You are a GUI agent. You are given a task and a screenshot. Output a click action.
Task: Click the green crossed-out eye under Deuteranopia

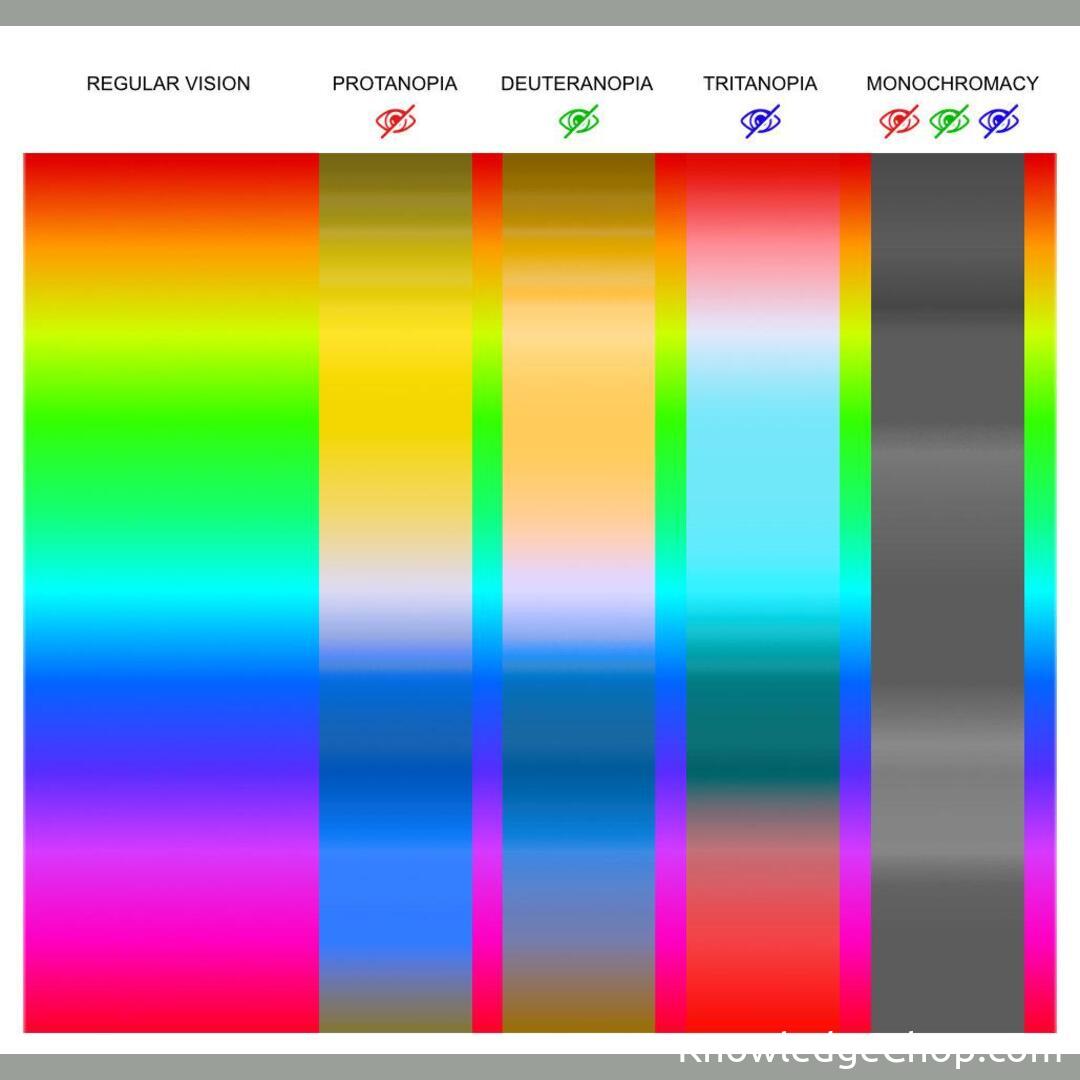click(x=579, y=121)
